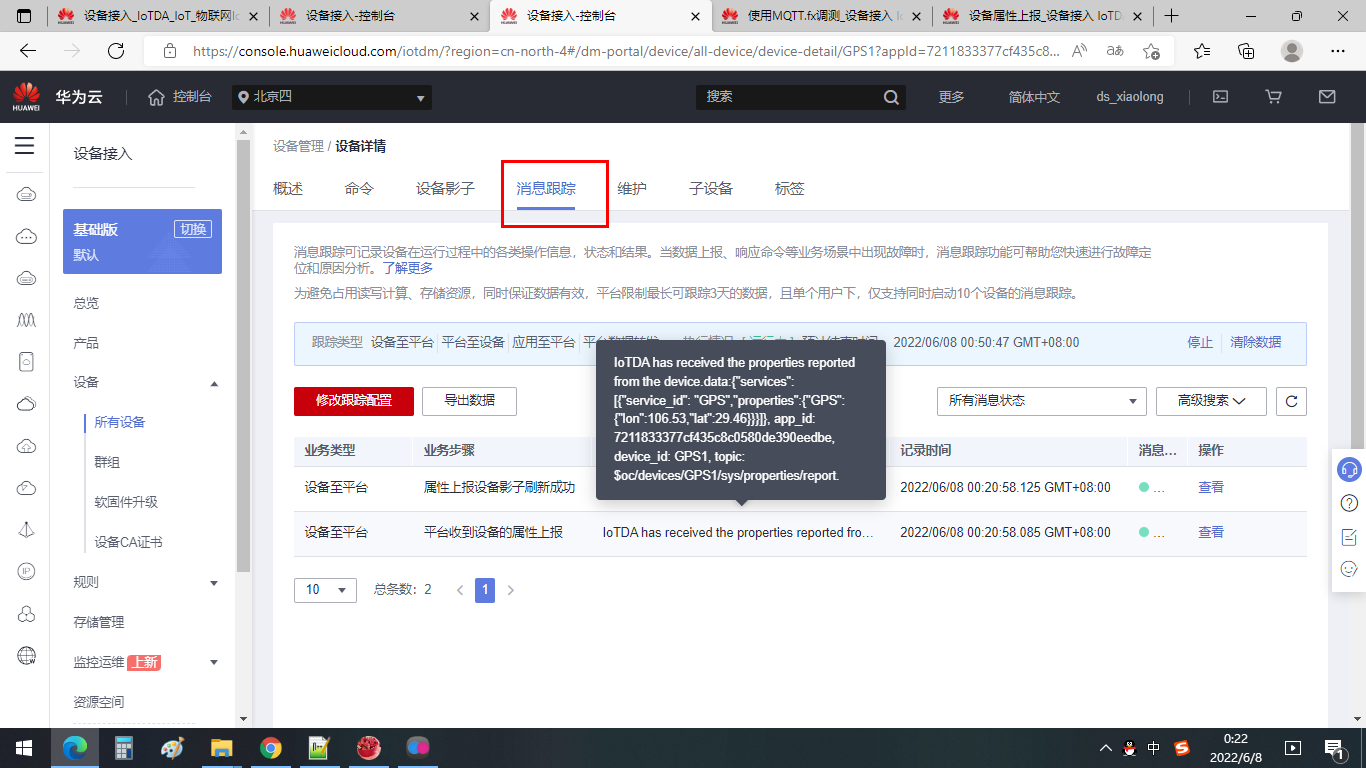Image resolution: width=1366 pixels, height=768 pixels.
Task: Open a new browser tab
Action: (1172, 16)
